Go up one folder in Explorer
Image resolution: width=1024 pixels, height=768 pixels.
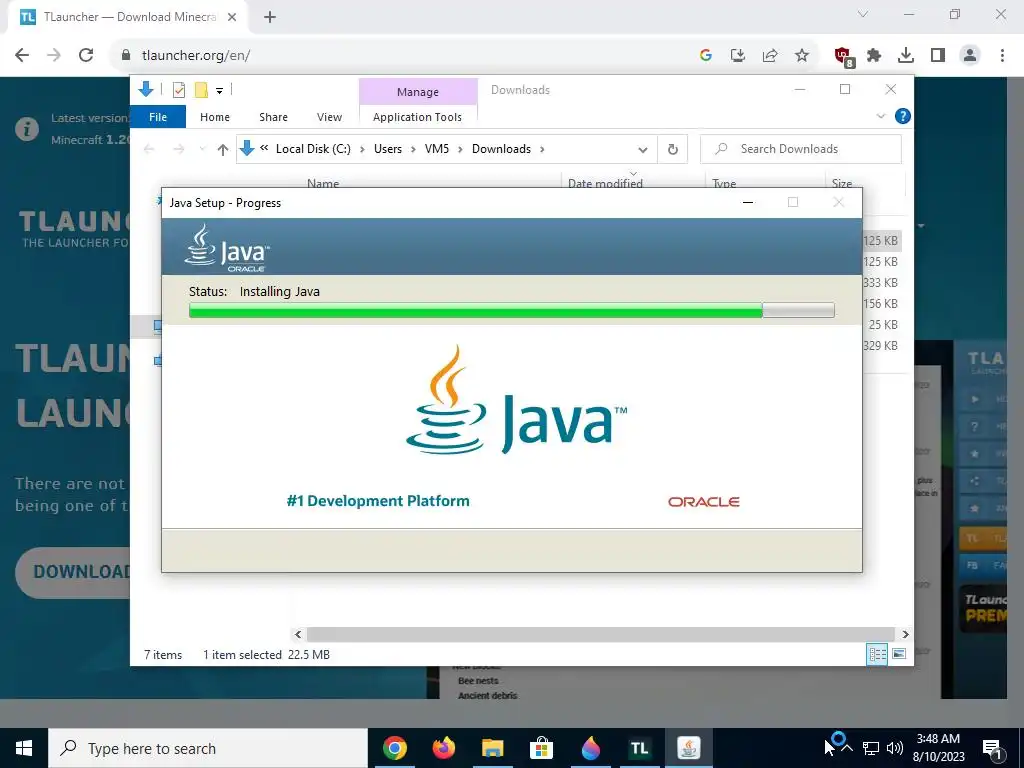[x=223, y=150]
